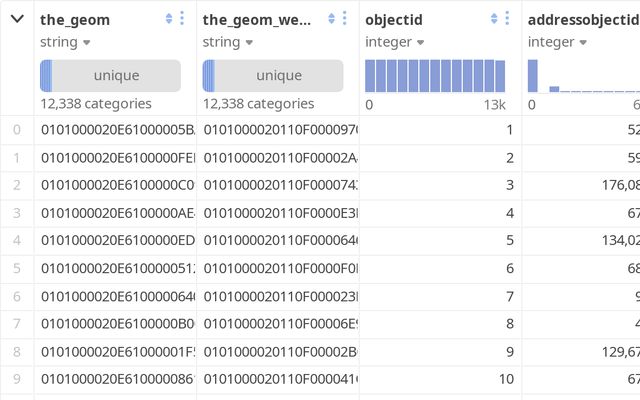Collapse the column summary chevron

tap(17, 18)
